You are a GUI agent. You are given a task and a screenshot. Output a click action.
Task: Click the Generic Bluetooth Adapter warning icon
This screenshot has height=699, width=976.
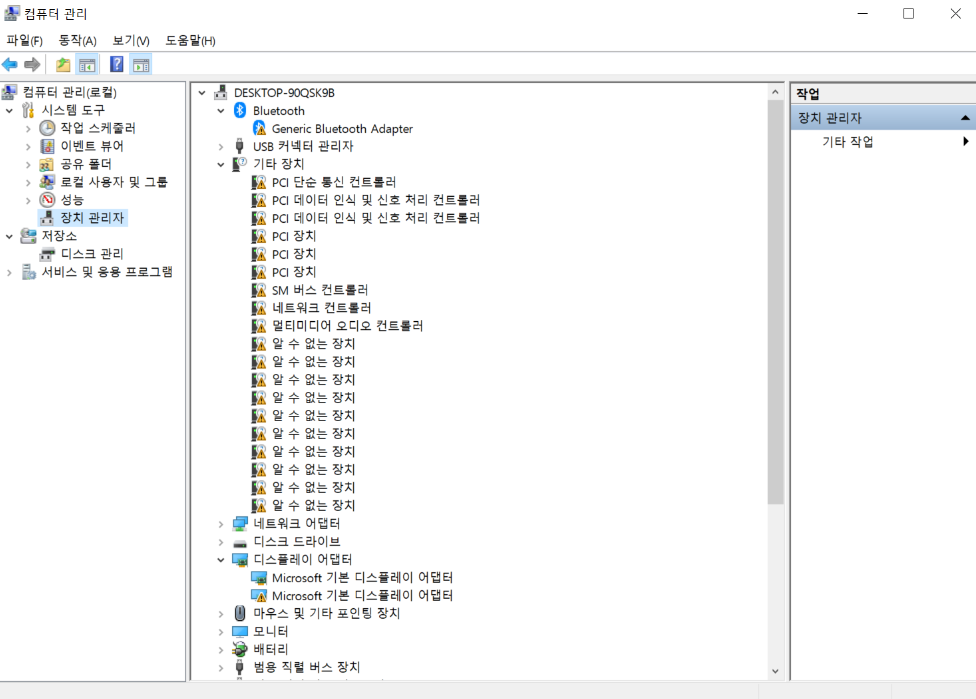[259, 128]
